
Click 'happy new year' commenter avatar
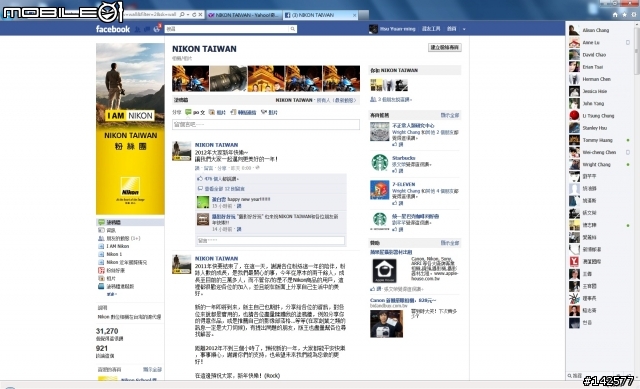[x=203, y=202]
